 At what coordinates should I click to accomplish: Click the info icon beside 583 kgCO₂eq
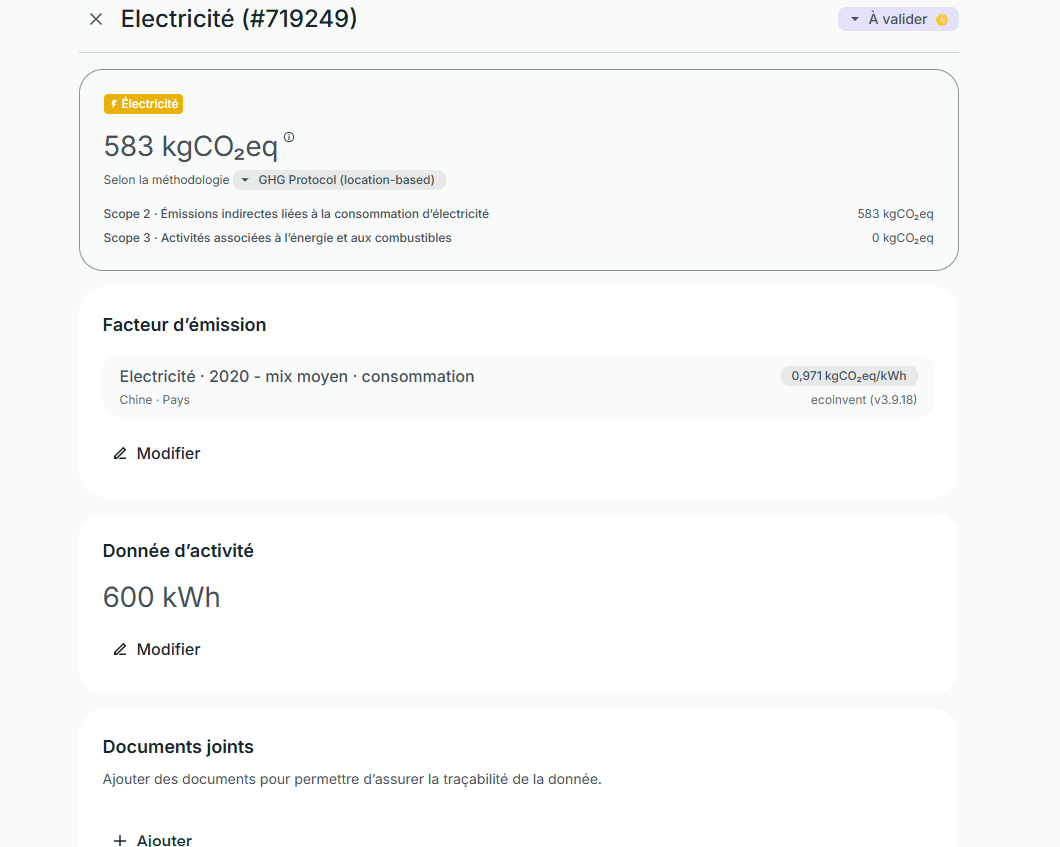289,137
